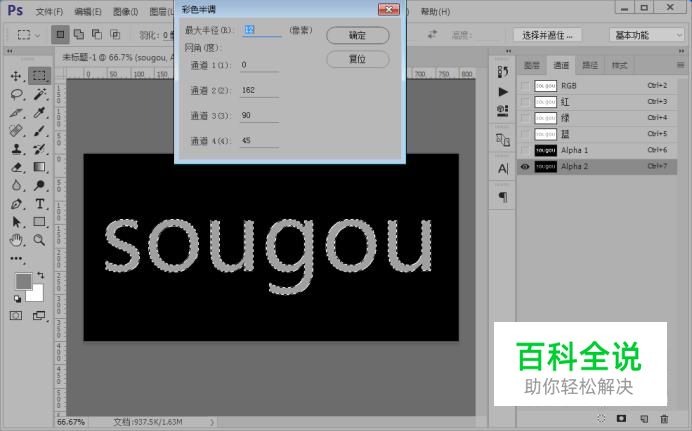Click the 复位 reset button

click(357, 59)
